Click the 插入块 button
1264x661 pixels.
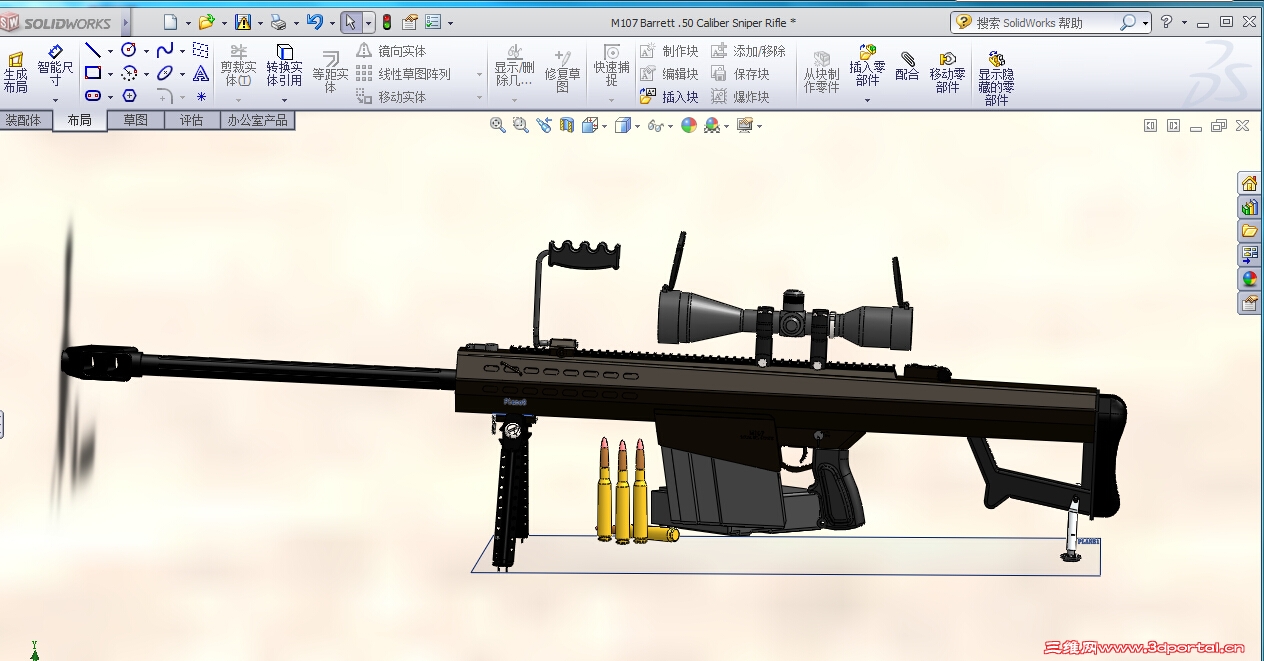point(669,96)
